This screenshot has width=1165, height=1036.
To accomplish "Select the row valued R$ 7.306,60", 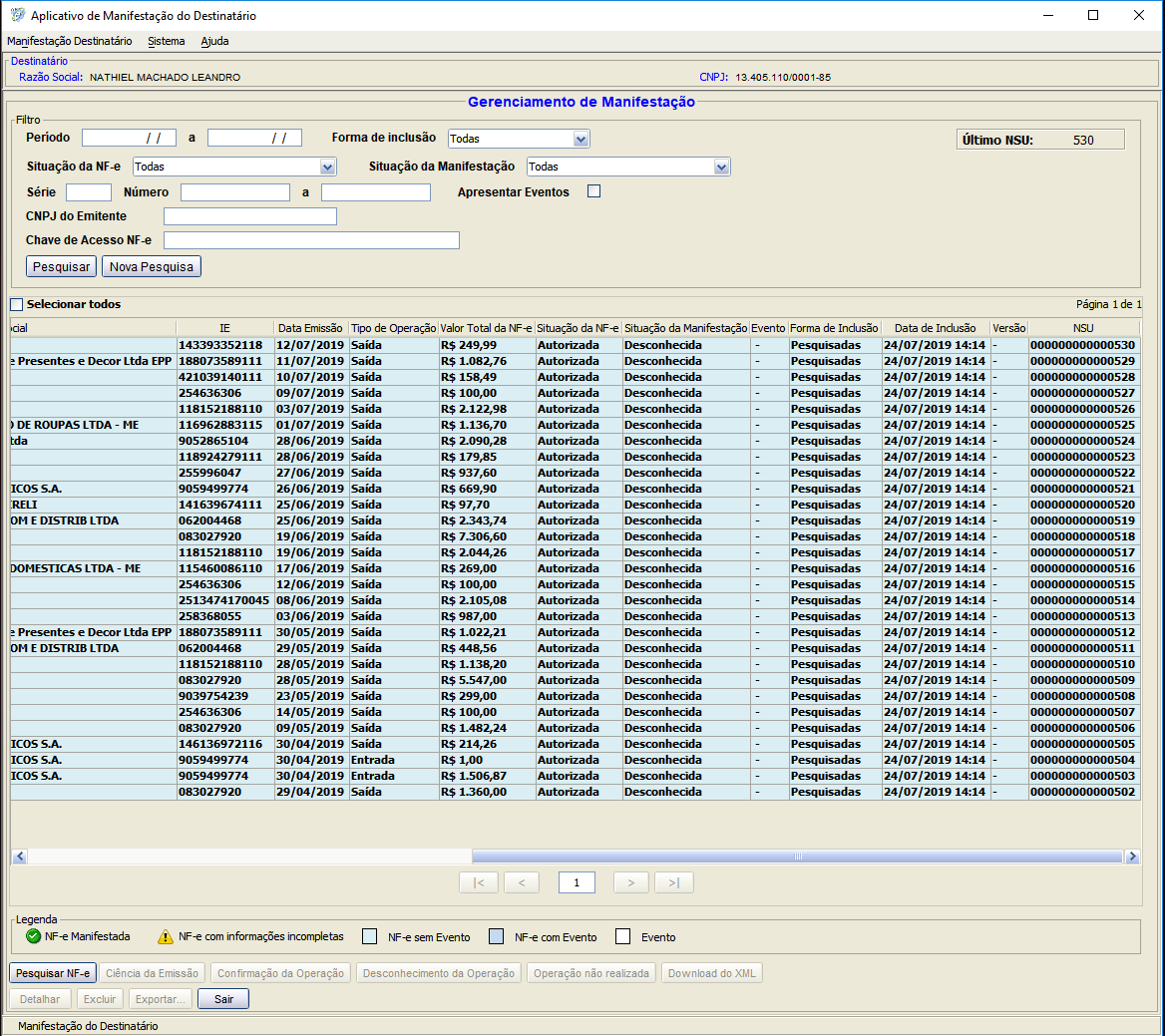I will [574, 536].
